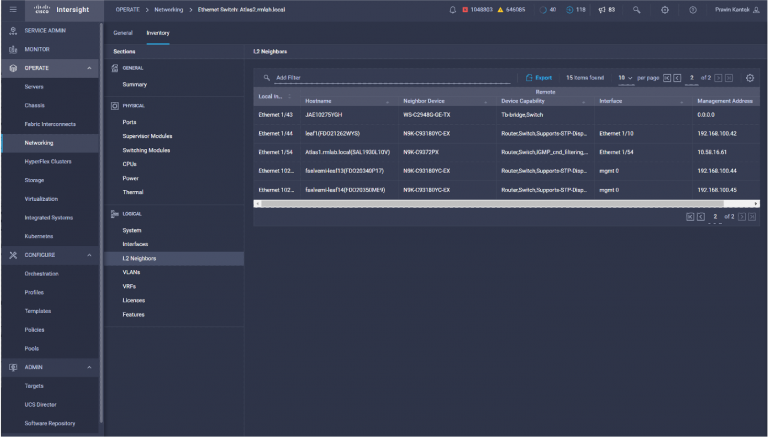768x437 pixels.
Task: Open the Thermal section
Action: (133, 193)
